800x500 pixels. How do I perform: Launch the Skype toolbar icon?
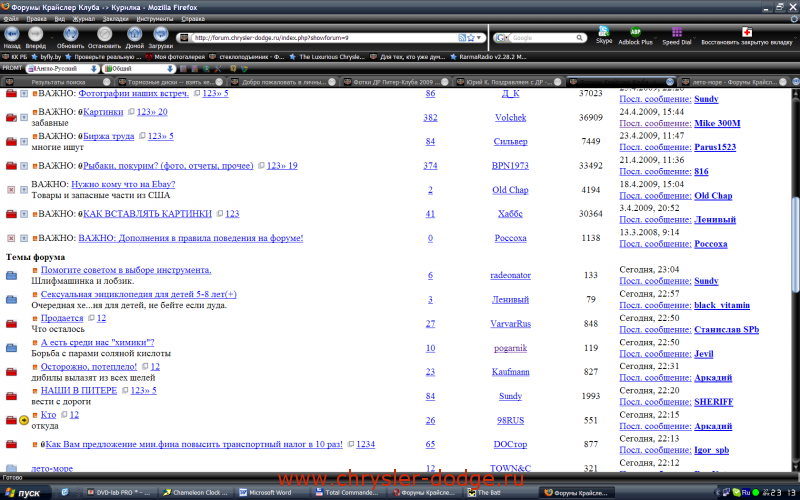point(604,36)
